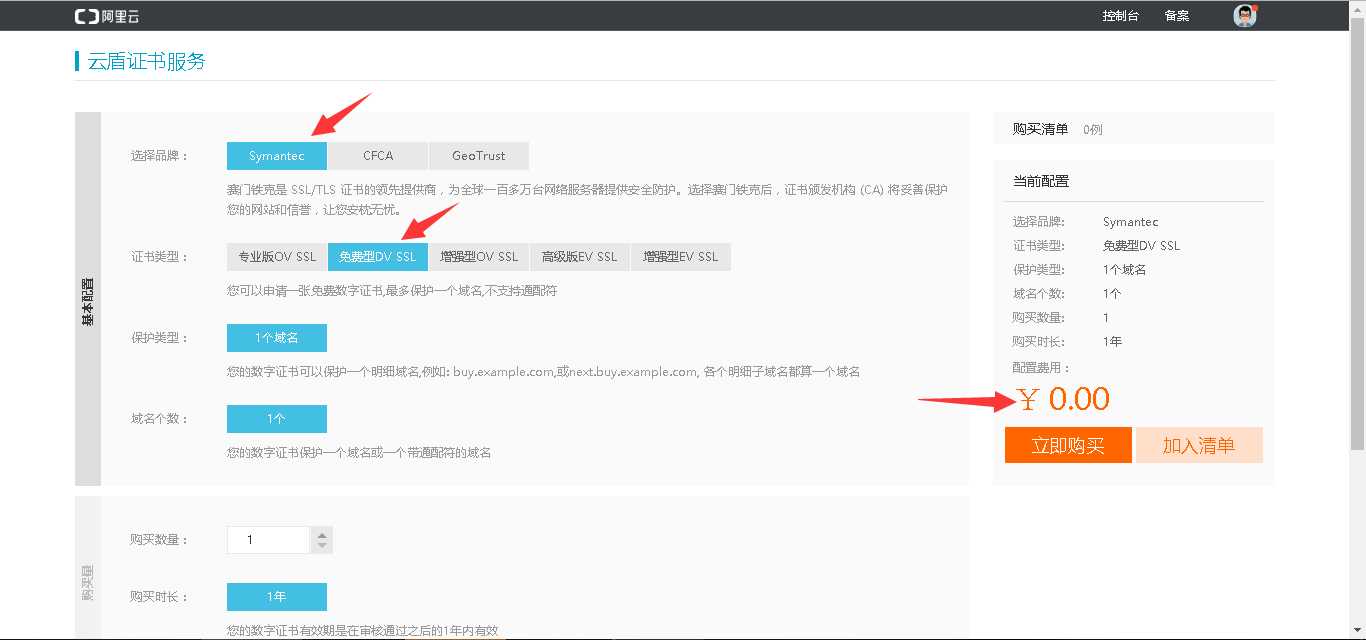Click 免费型DV SSL value in current configuration
This screenshot has height=640, width=1366.
[x=1141, y=246]
